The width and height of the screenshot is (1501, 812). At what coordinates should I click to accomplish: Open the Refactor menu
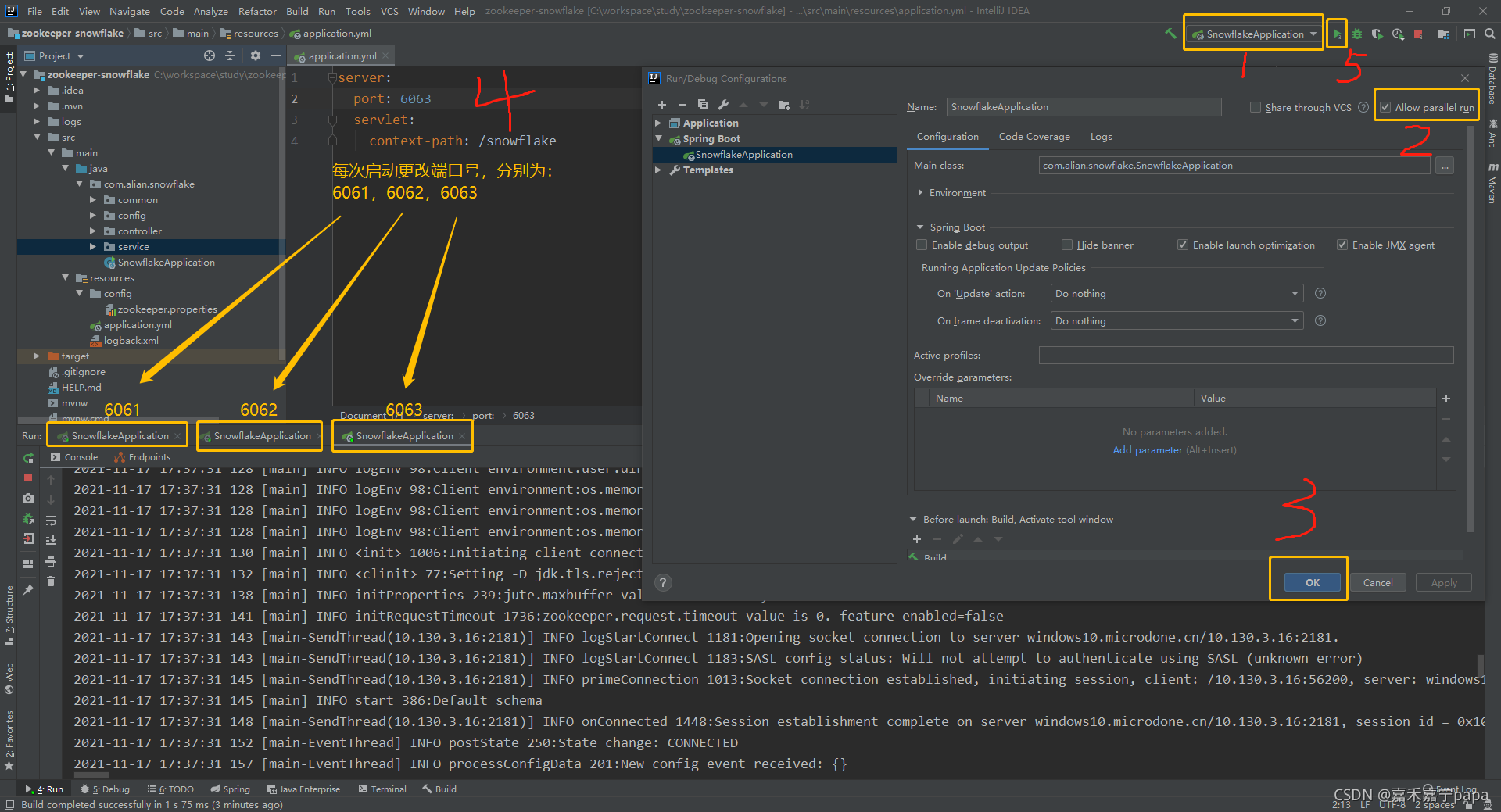point(257,11)
